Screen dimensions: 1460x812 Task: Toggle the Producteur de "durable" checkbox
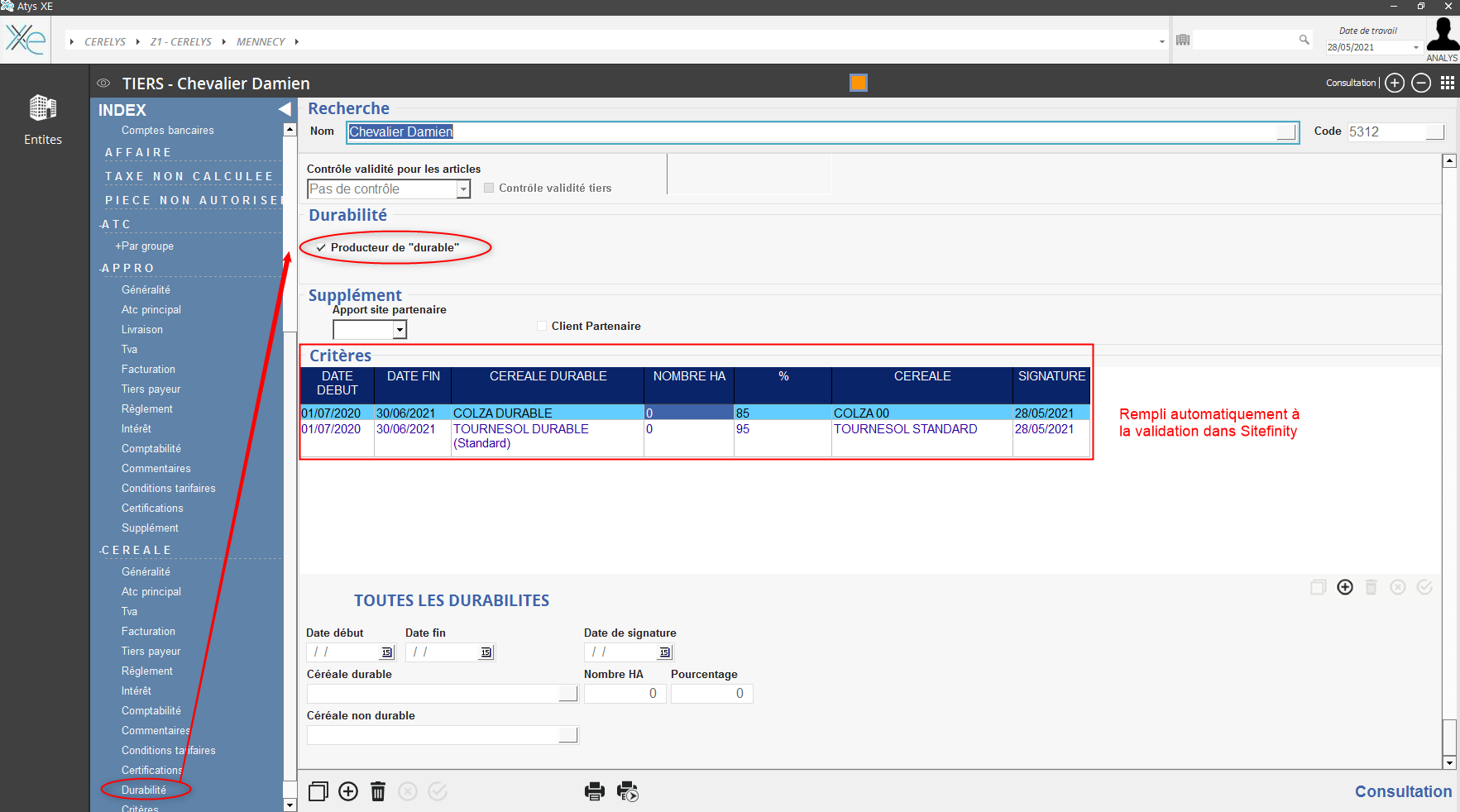pos(321,248)
